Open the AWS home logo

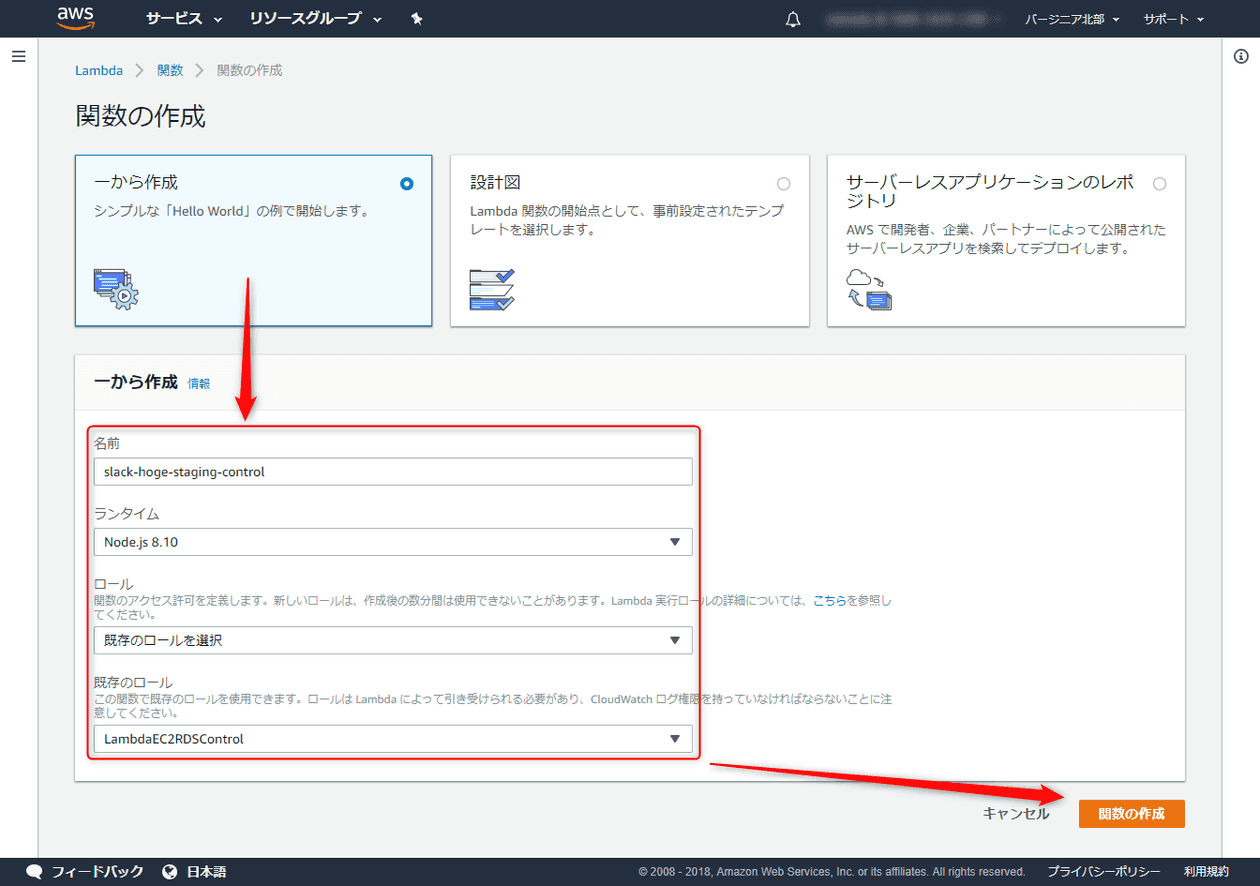(75, 18)
